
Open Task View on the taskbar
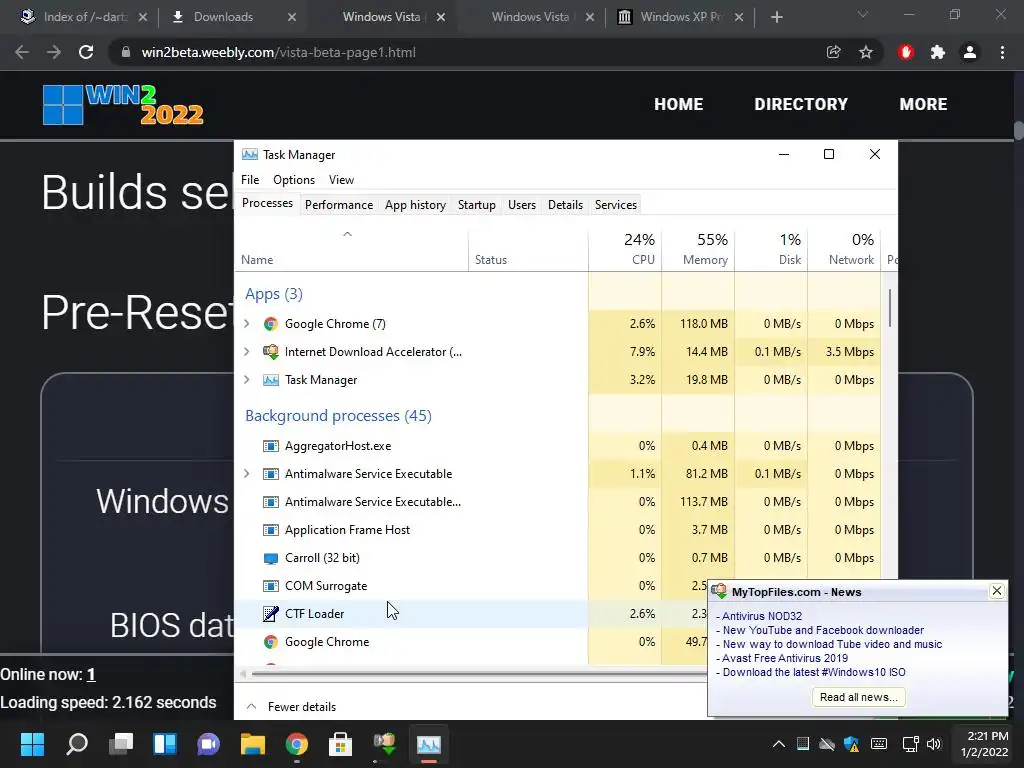tap(121, 744)
